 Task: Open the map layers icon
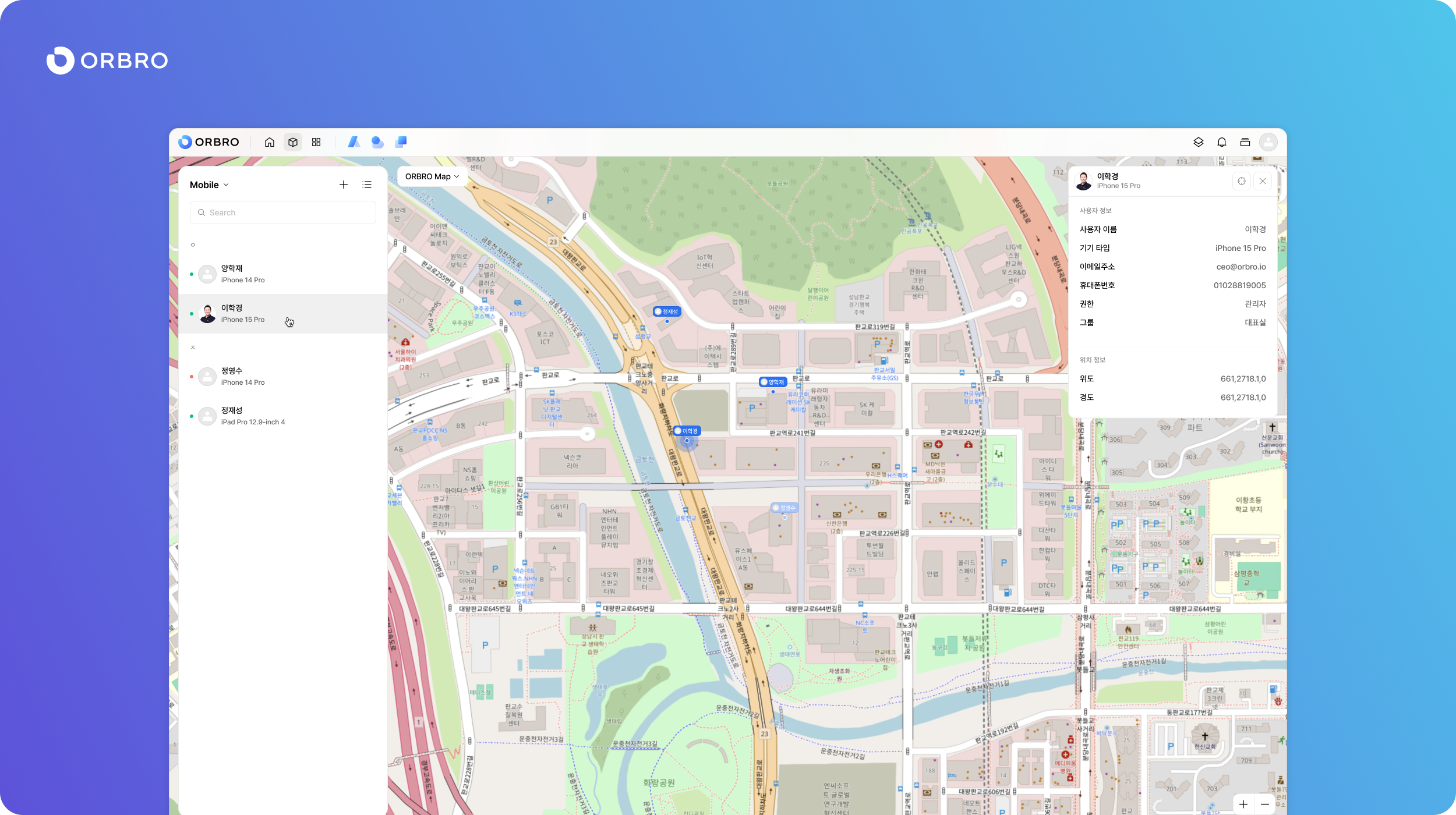(x=1198, y=142)
